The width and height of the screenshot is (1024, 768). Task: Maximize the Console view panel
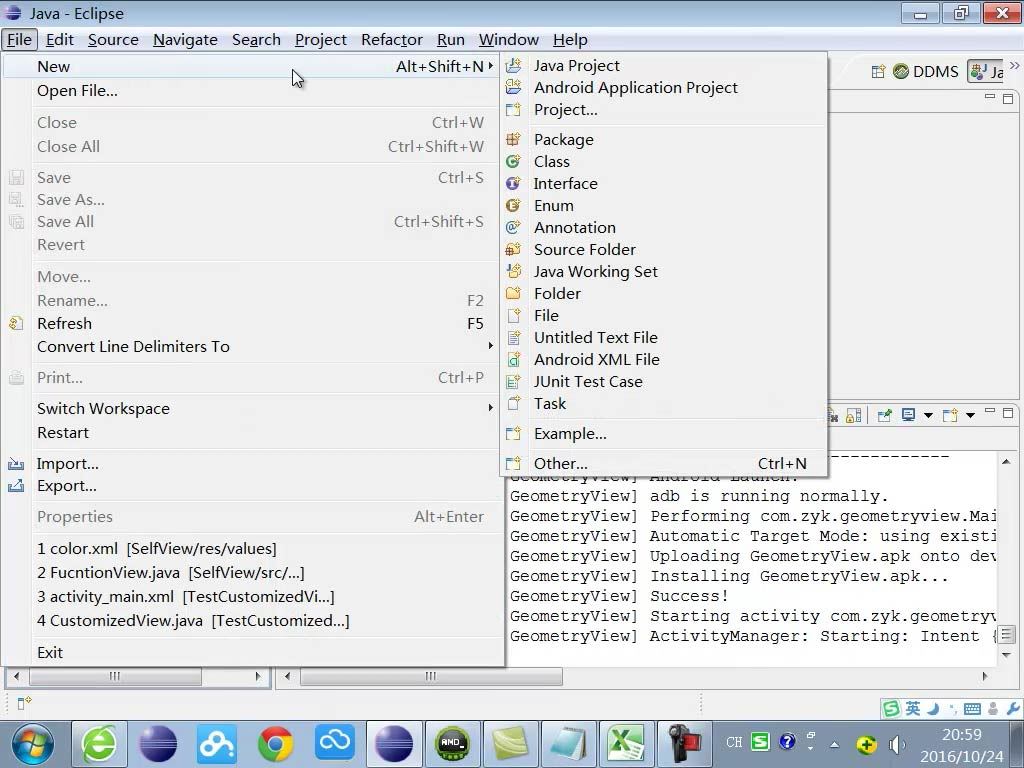pos(1008,413)
